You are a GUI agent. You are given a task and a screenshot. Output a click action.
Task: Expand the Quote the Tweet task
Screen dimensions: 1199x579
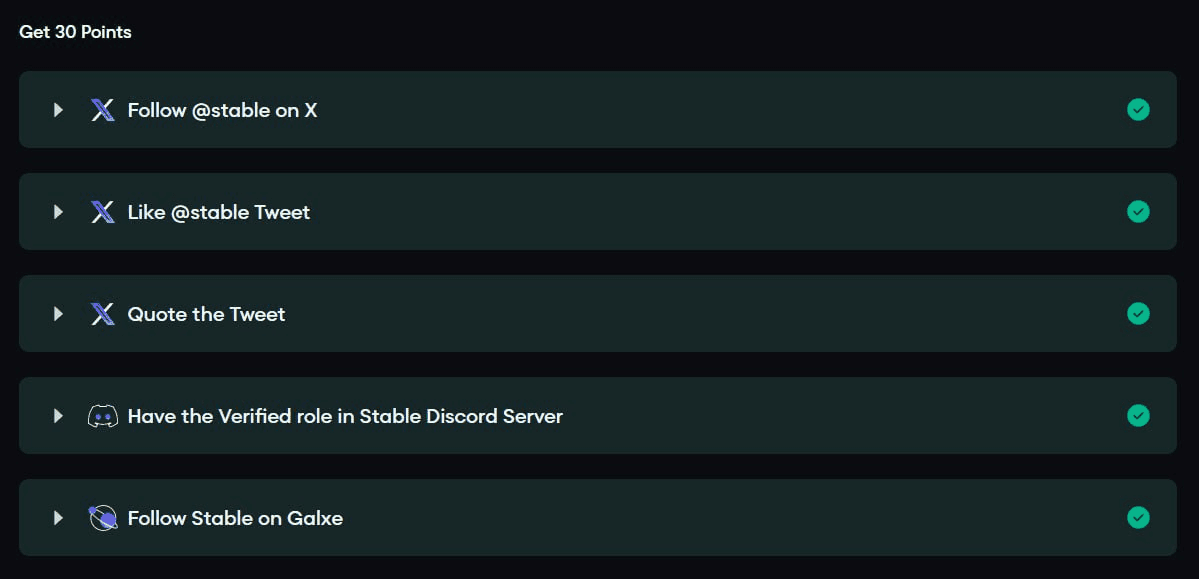point(58,314)
